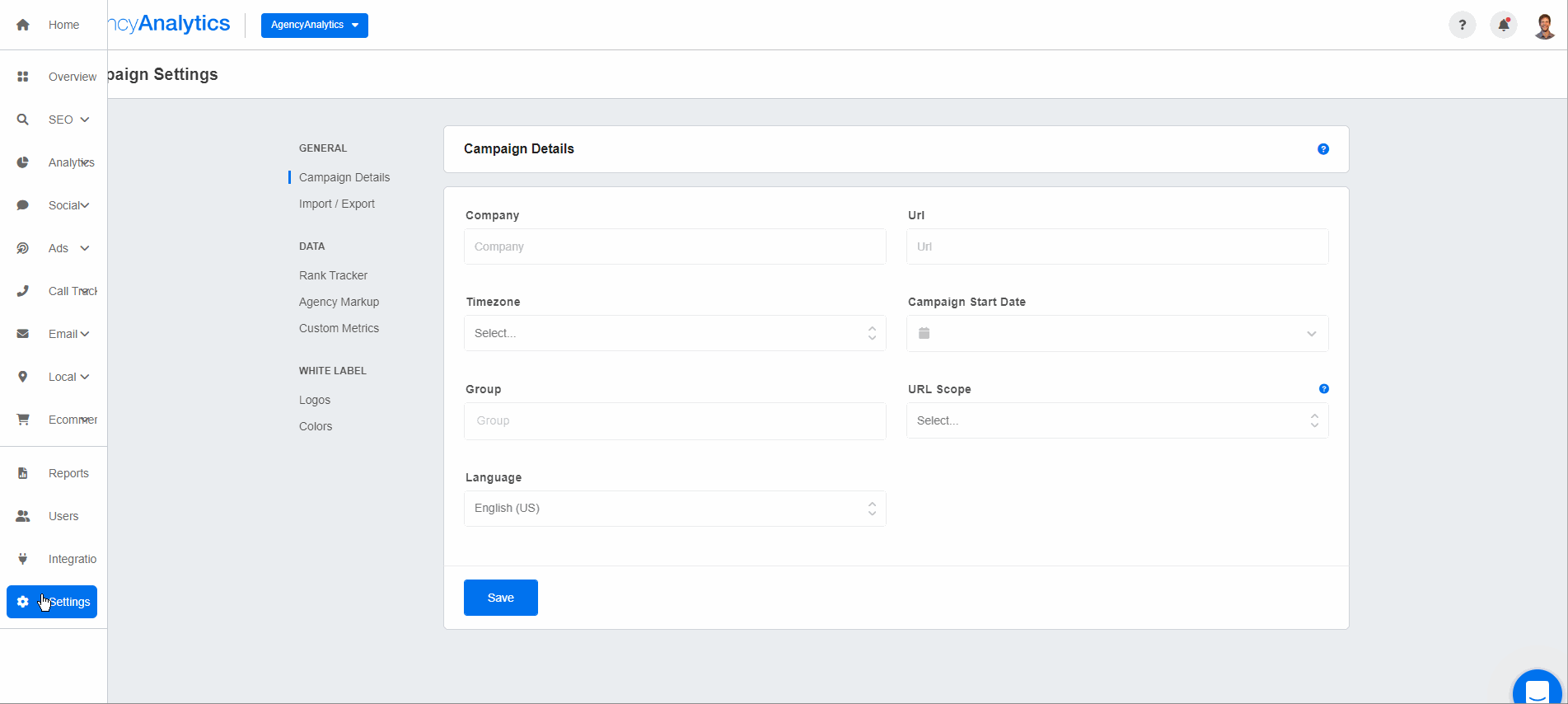
Task: Click the Reports icon in sidebar
Action: click(23, 473)
